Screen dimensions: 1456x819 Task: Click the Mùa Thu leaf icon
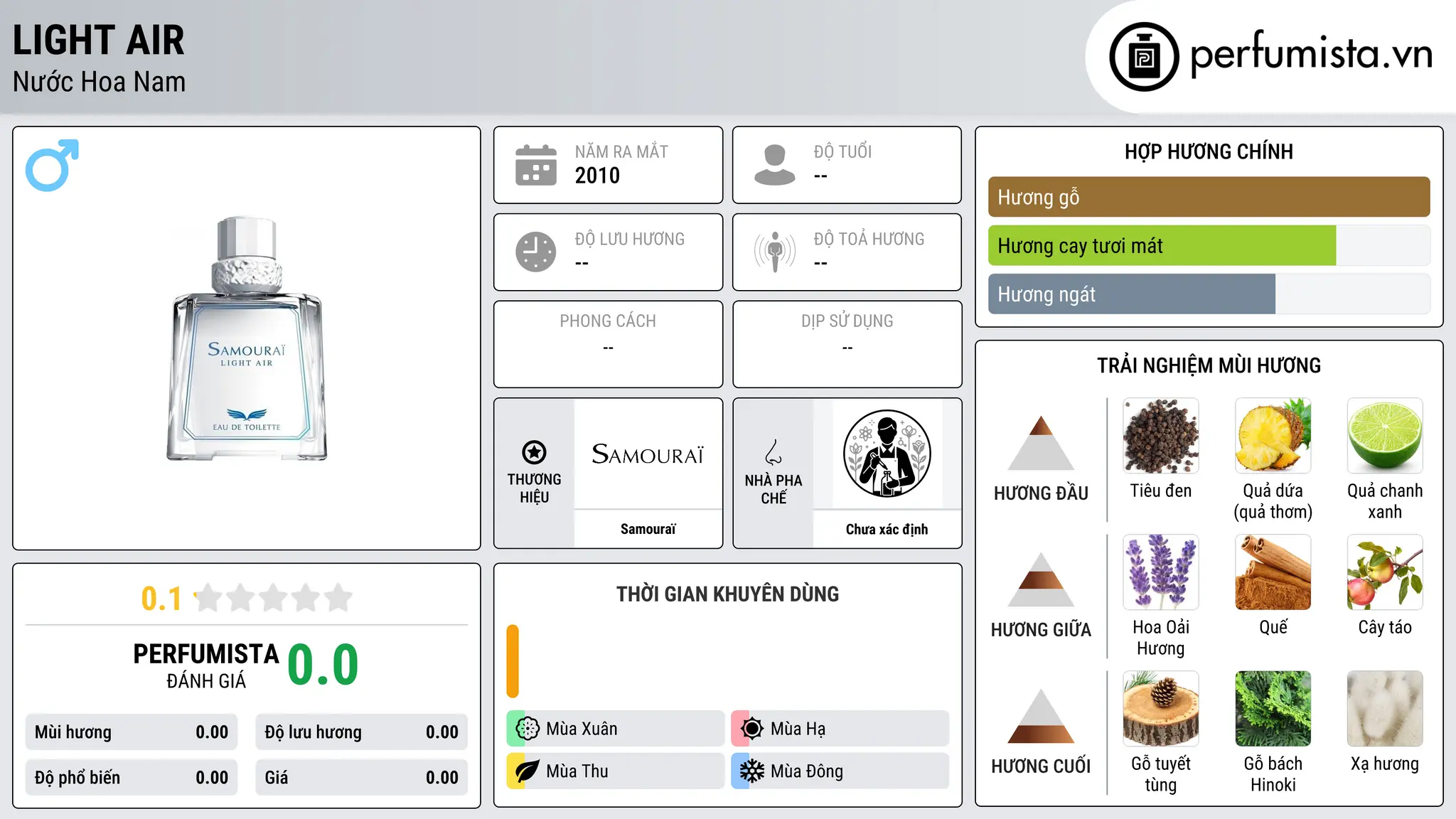click(528, 771)
